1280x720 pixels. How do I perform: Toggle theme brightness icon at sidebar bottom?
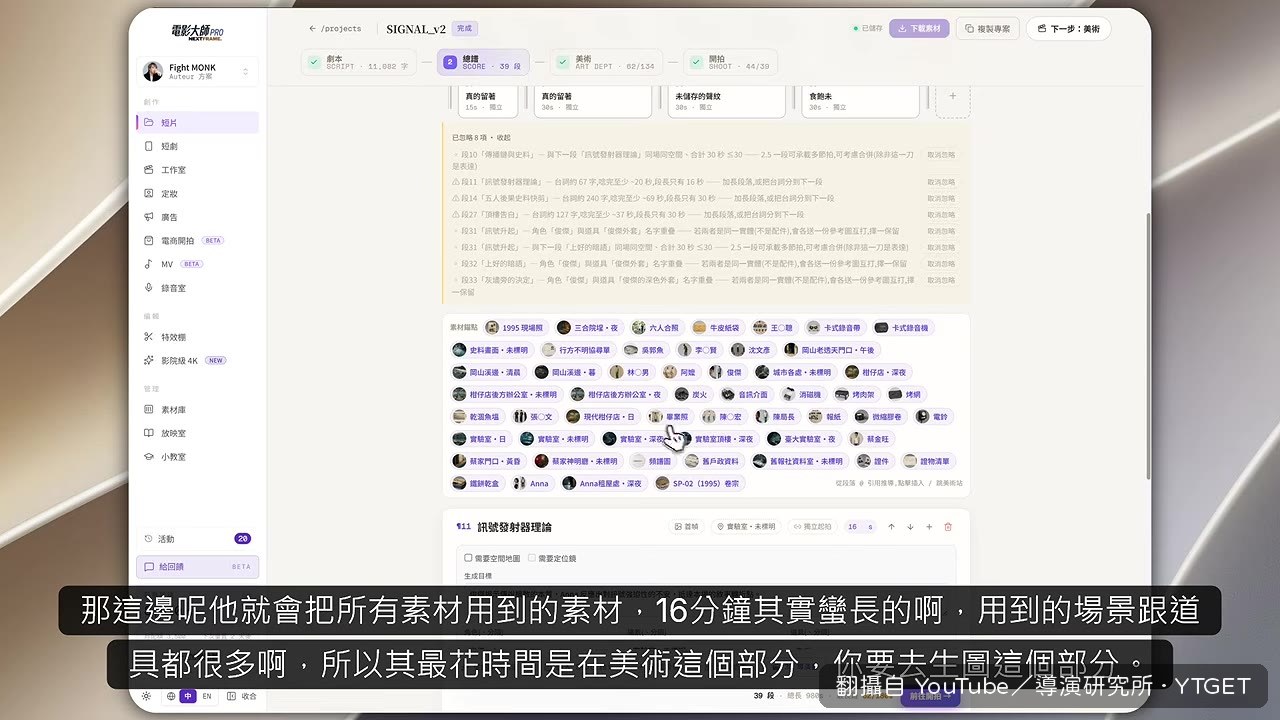pyautogui.click(x=147, y=696)
